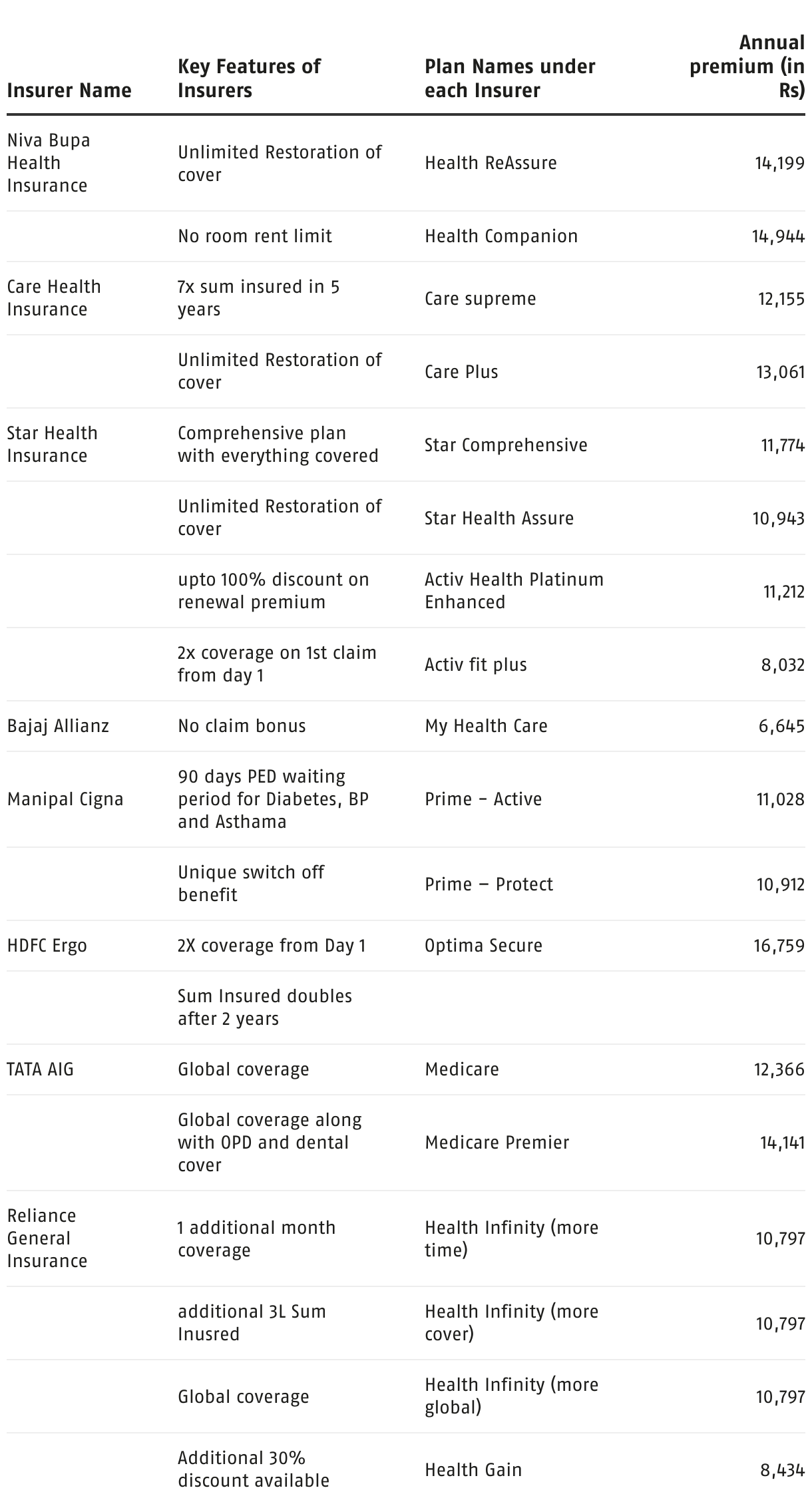Click the TATA AIG insurer cell
This screenshot has height=1512, width=812.
[41, 1069]
